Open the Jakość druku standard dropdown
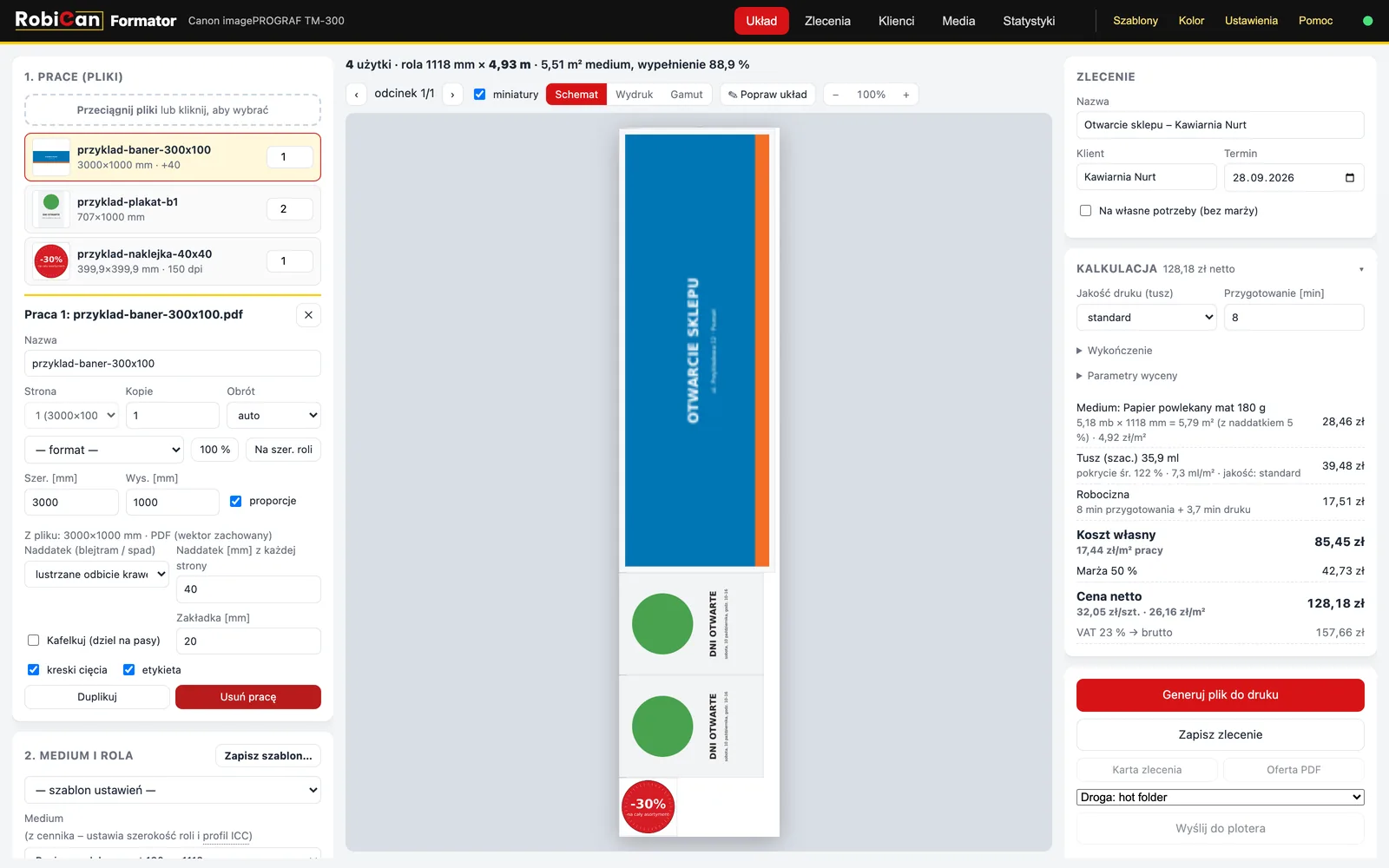The image size is (1389, 868). pyautogui.click(x=1147, y=318)
